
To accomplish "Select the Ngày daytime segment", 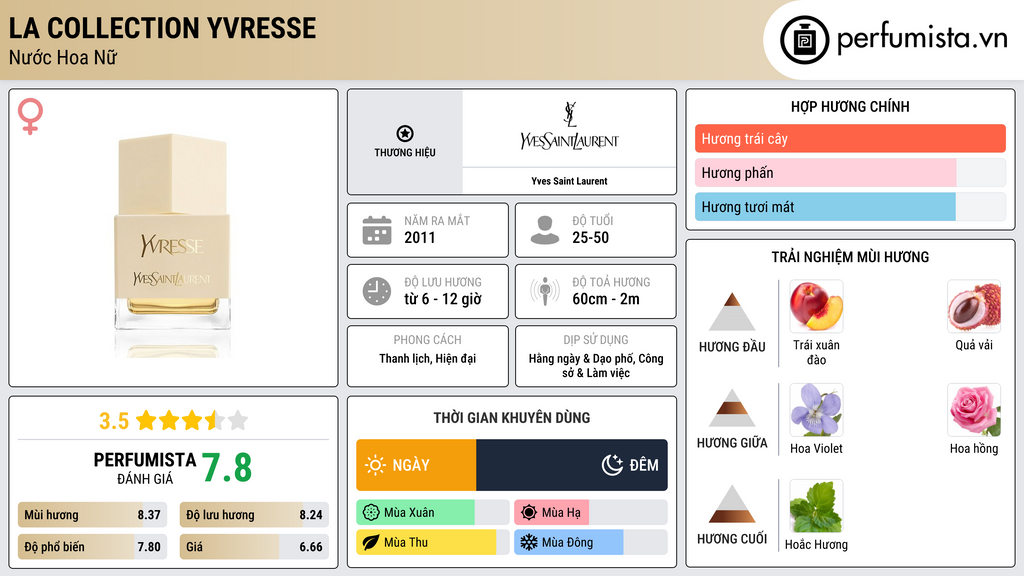I will pos(416,465).
